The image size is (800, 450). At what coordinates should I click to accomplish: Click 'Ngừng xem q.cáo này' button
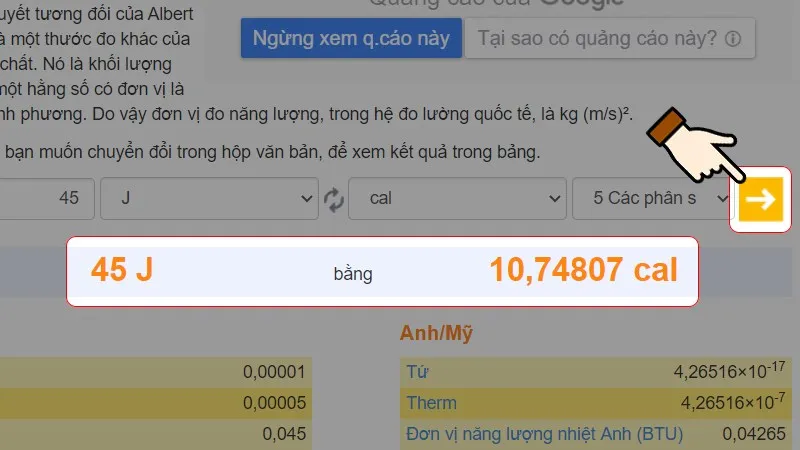click(x=351, y=38)
